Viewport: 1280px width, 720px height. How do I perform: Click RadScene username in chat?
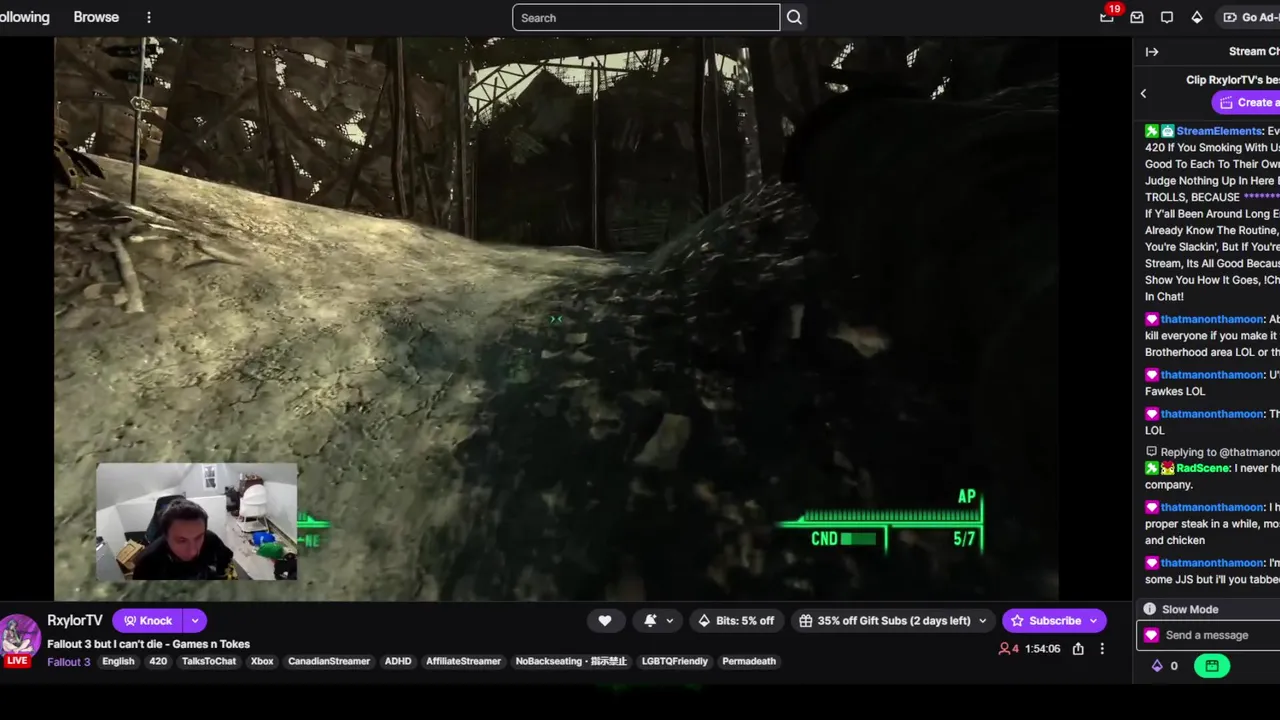click(x=1203, y=468)
